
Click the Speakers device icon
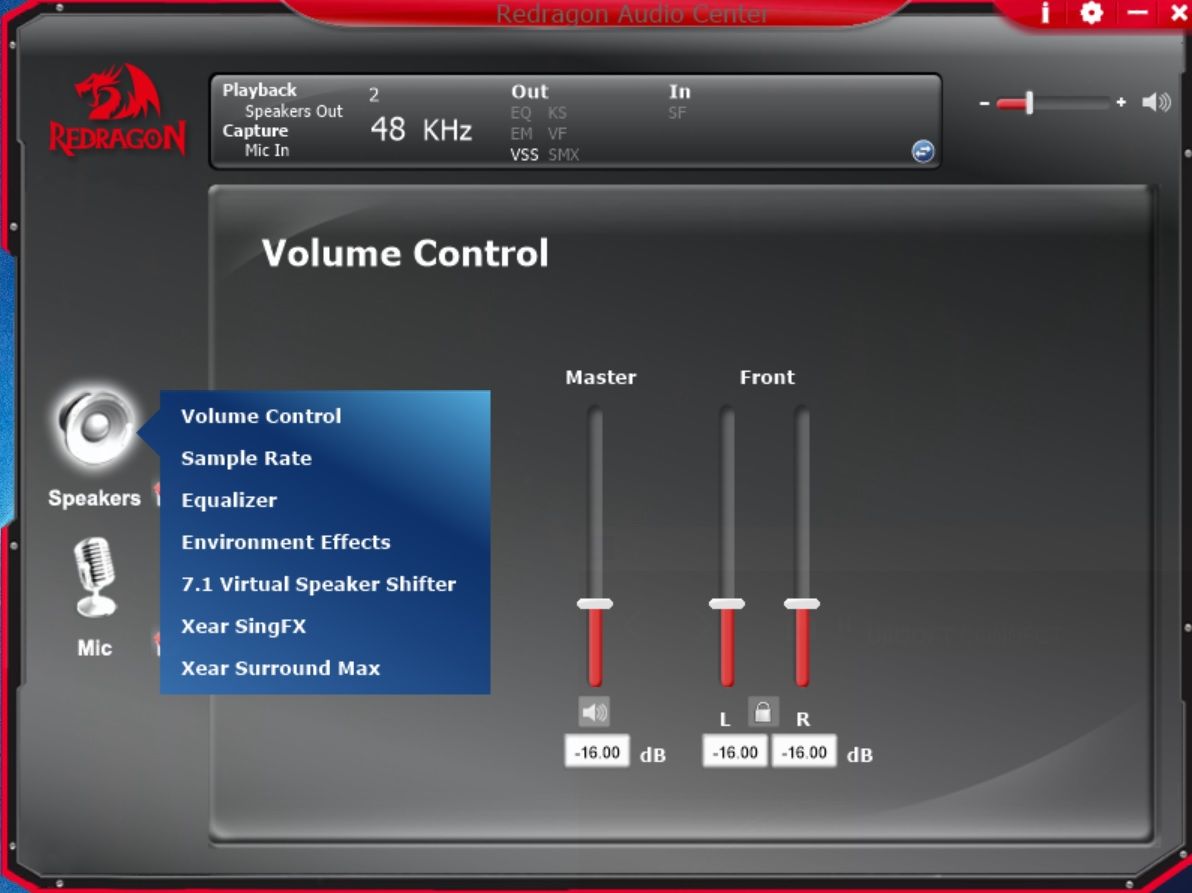pyautogui.click(x=95, y=429)
